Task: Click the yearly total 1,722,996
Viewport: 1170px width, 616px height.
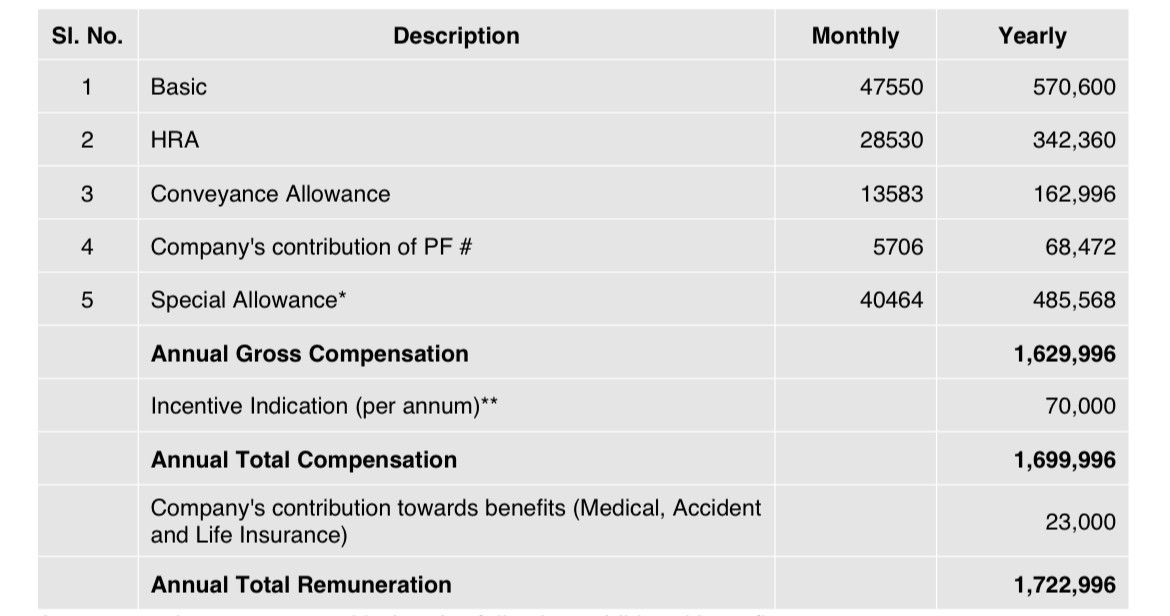Action: [1064, 585]
